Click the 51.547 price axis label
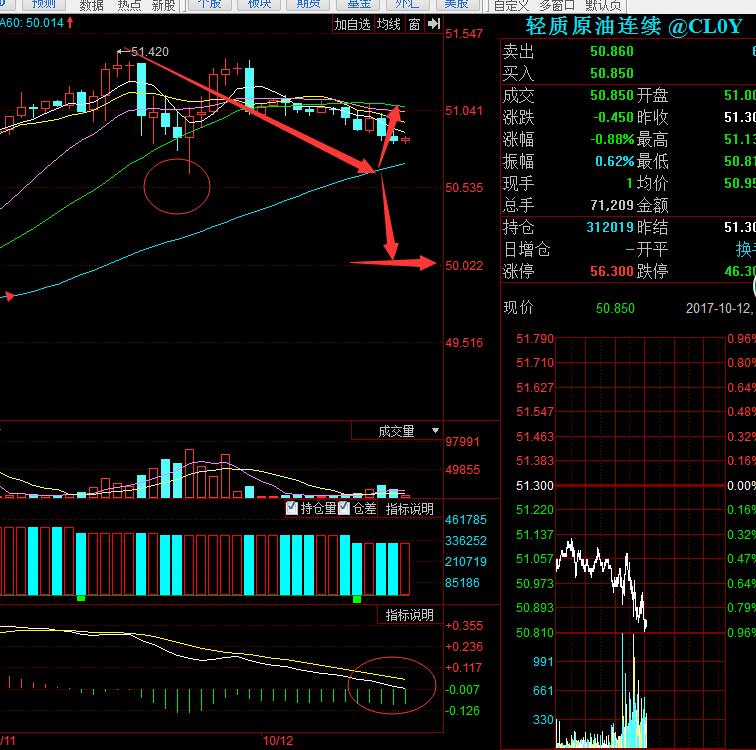 click(464, 34)
